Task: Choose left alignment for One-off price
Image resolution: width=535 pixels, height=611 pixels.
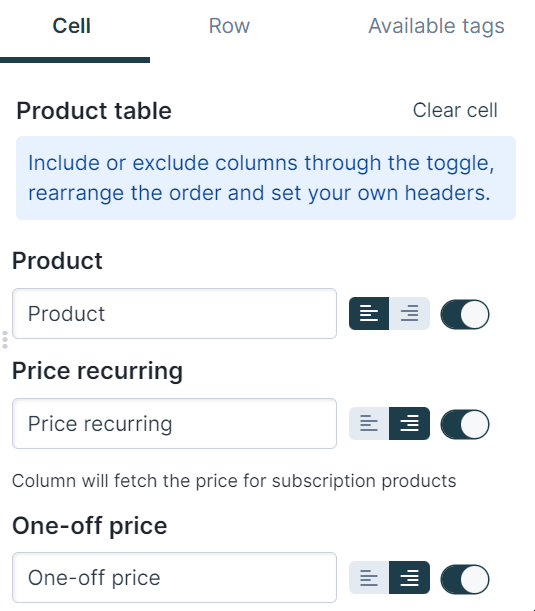Action: tap(369, 577)
